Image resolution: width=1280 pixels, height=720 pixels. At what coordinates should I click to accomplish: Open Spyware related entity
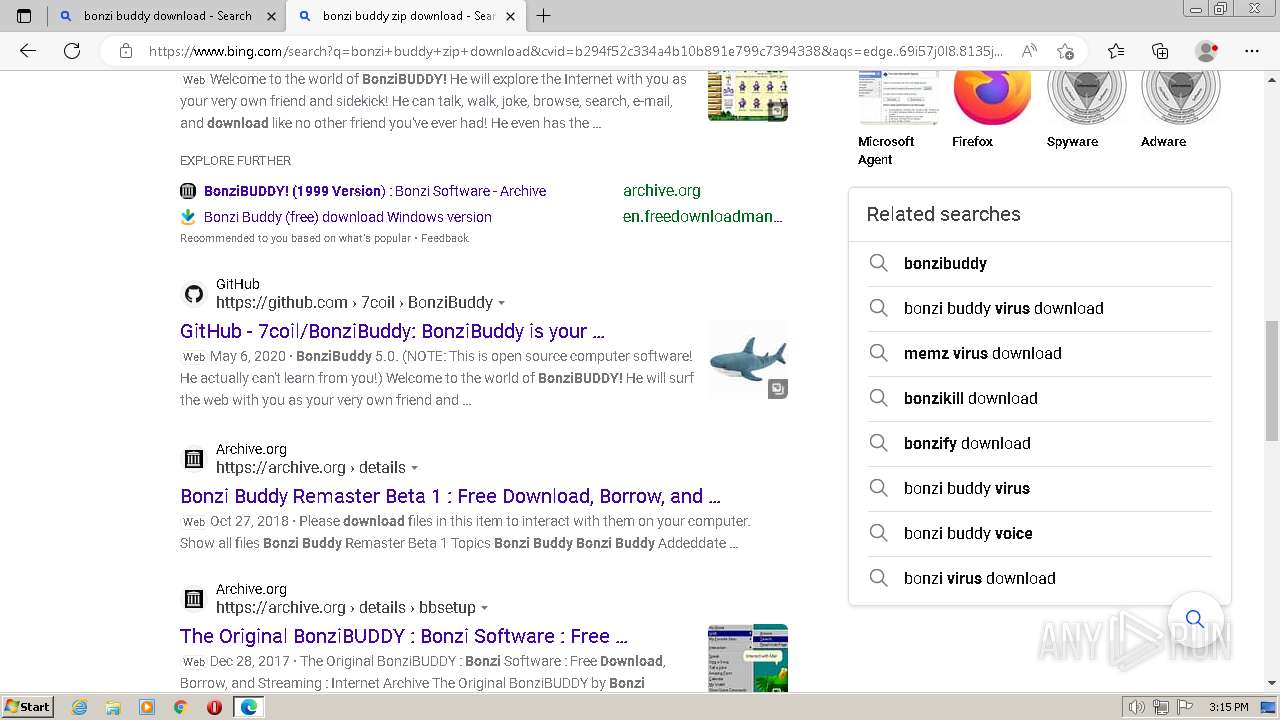pyautogui.click(x=1086, y=110)
